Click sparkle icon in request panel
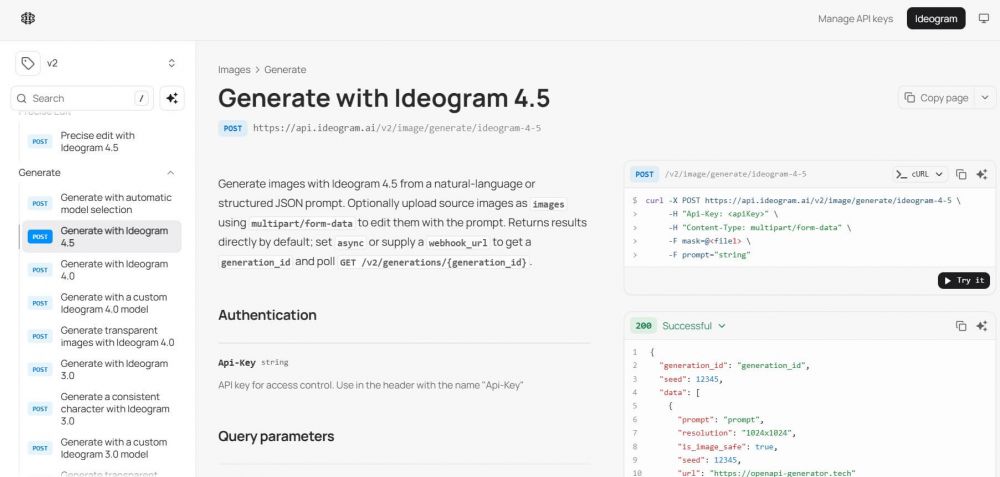Viewport: 1000px width, 477px height. 982,174
